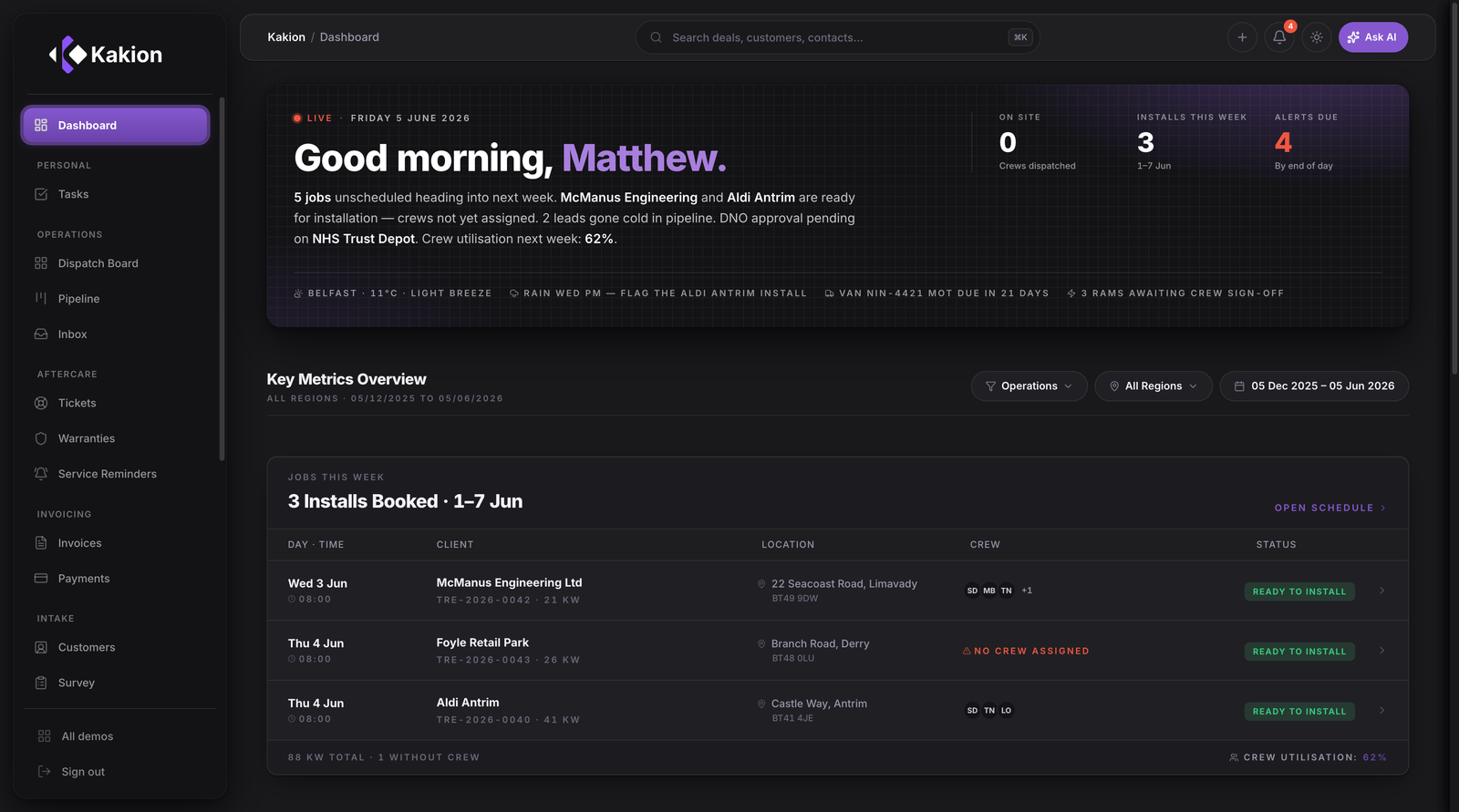Image resolution: width=1459 pixels, height=812 pixels.
Task: Click the ⌘K shortcut badge
Action: click(1020, 37)
